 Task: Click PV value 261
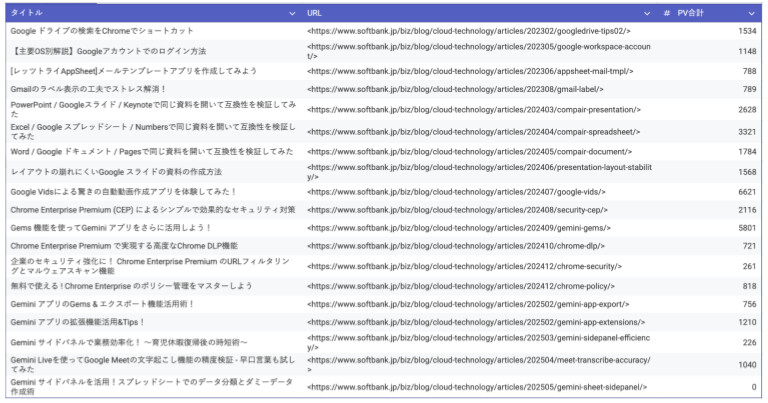click(x=749, y=266)
